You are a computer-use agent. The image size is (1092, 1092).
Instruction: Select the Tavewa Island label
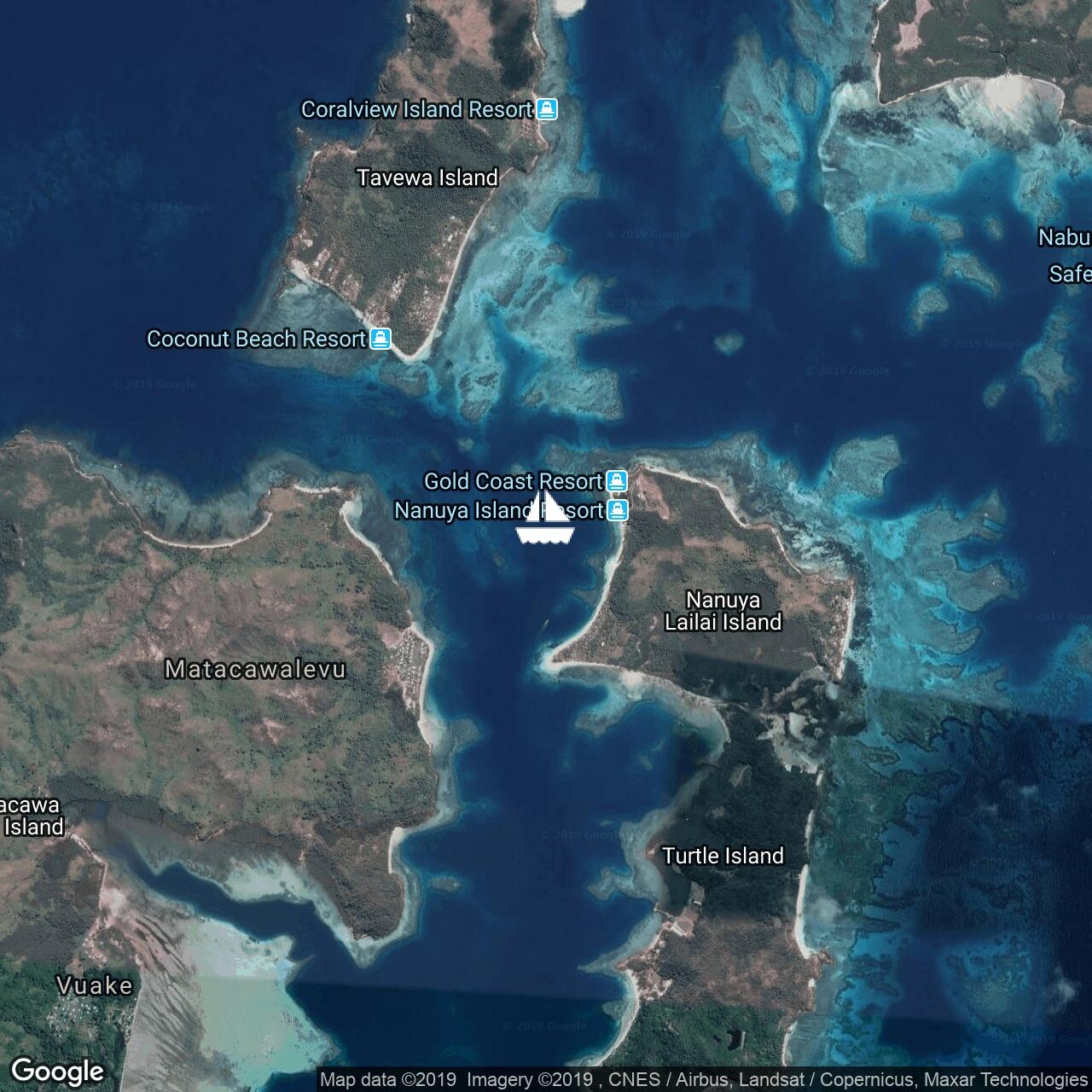[427, 177]
